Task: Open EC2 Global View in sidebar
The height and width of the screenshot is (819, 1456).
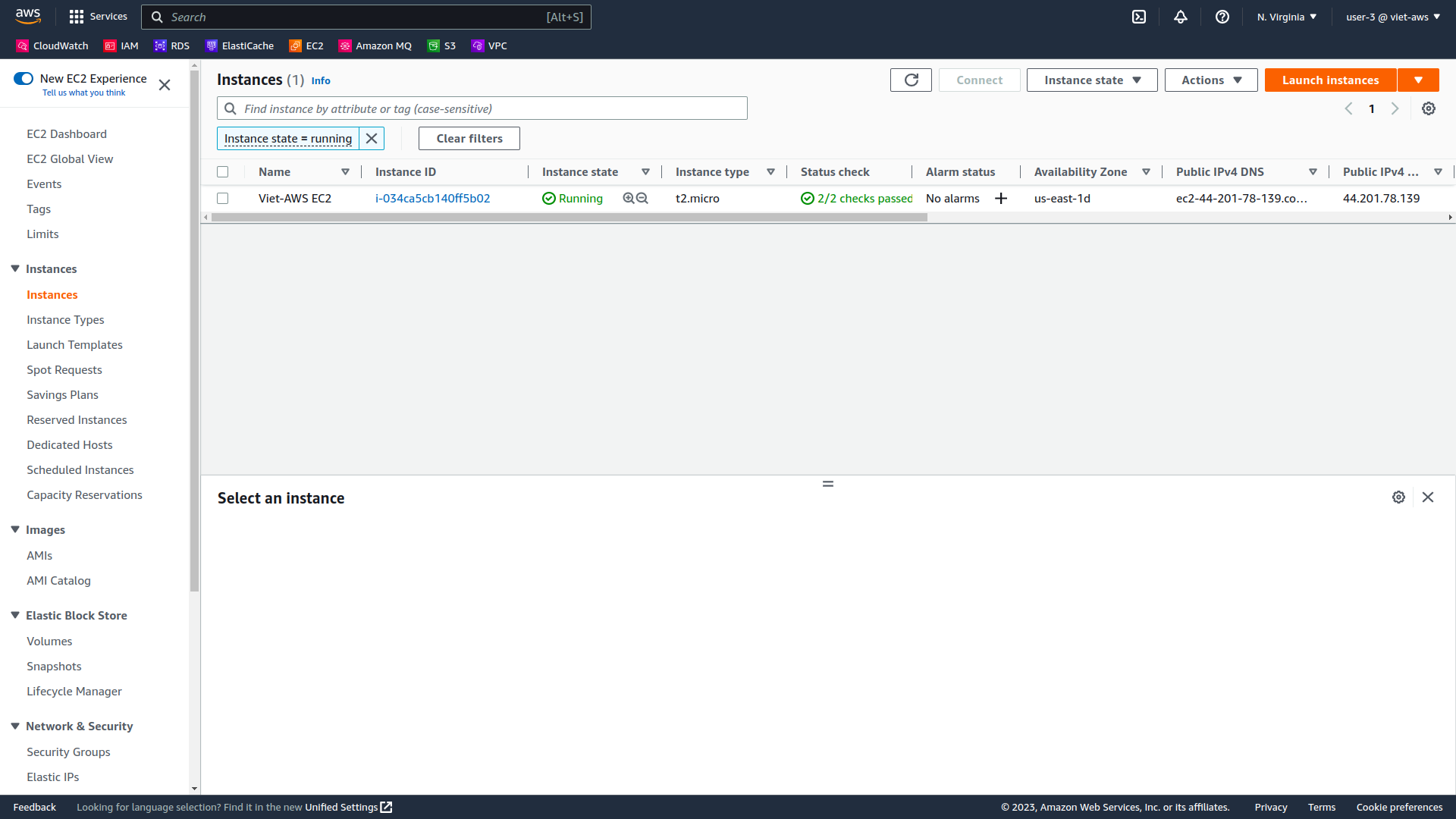Action: pyautogui.click(x=70, y=158)
